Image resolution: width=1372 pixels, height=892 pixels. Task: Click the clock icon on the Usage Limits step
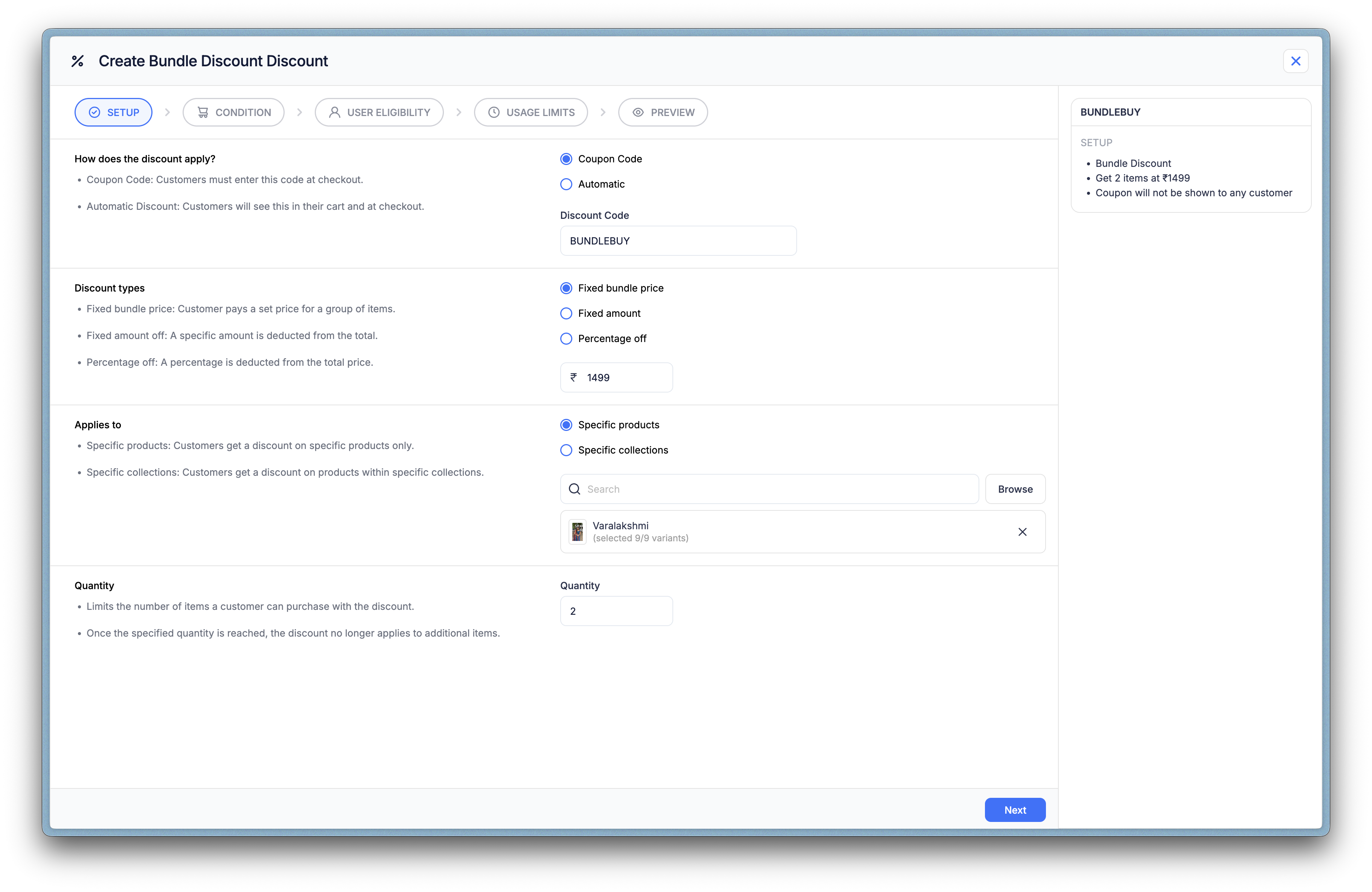pos(494,112)
